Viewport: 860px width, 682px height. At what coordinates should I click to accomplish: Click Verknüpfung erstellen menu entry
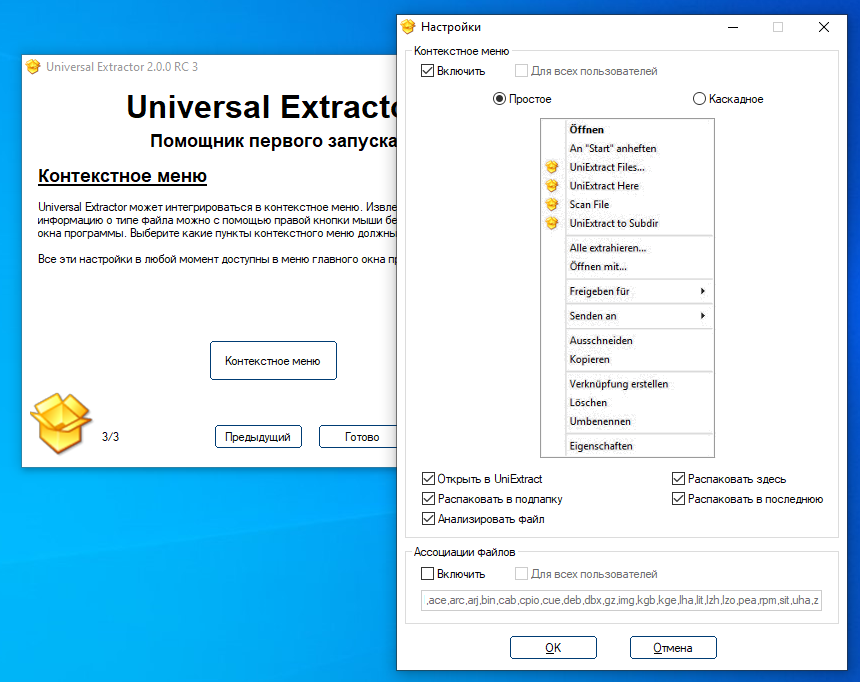coord(619,384)
